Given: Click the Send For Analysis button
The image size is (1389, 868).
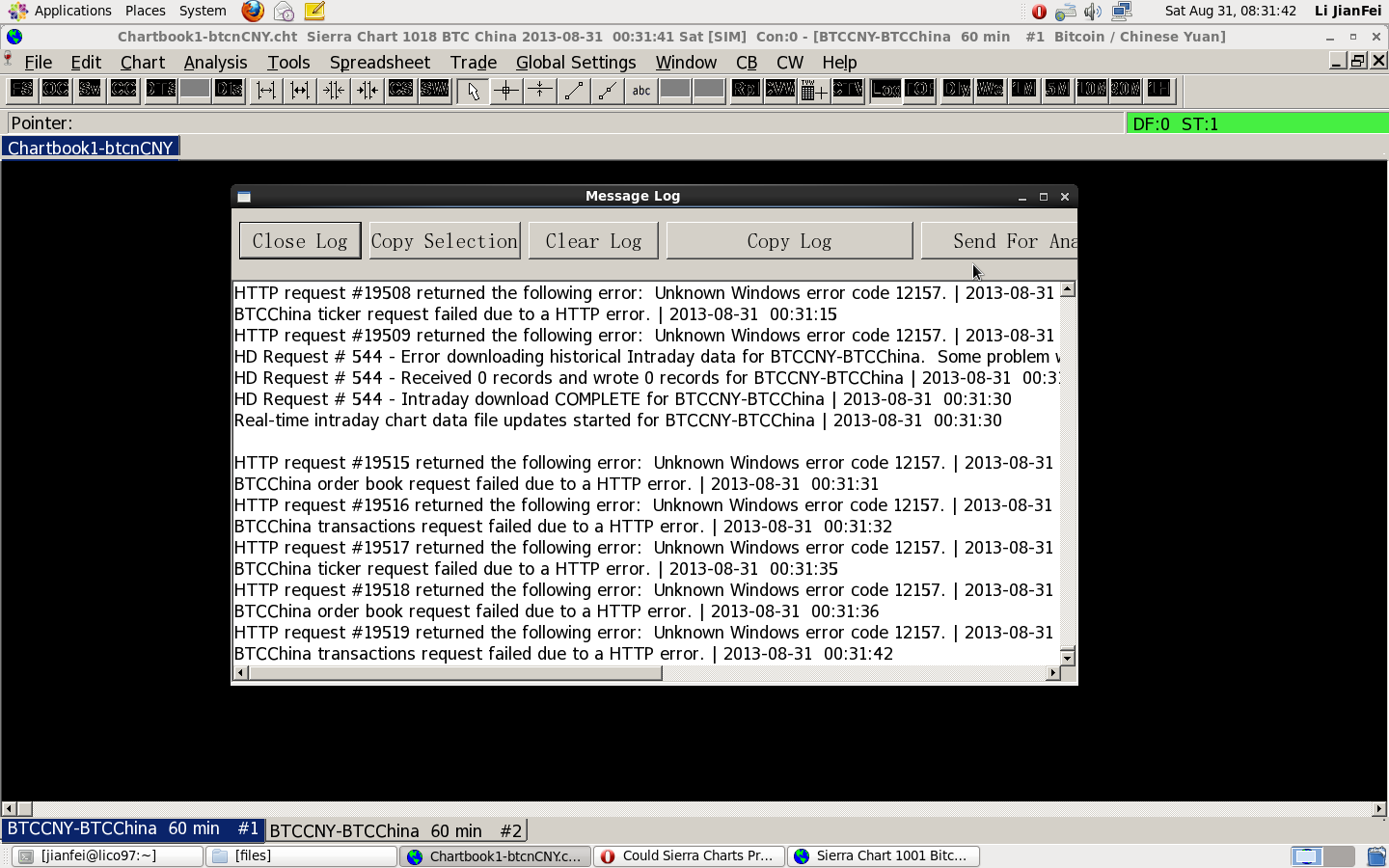Looking at the screenshot, I should tap(999, 241).
